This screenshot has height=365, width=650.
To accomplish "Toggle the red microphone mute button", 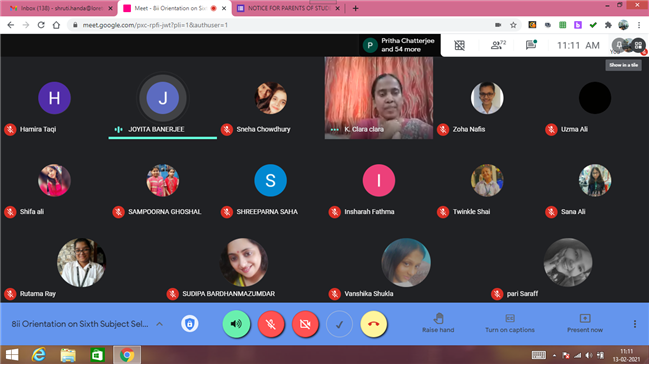I will pyautogui.click(x=271, y=324).
